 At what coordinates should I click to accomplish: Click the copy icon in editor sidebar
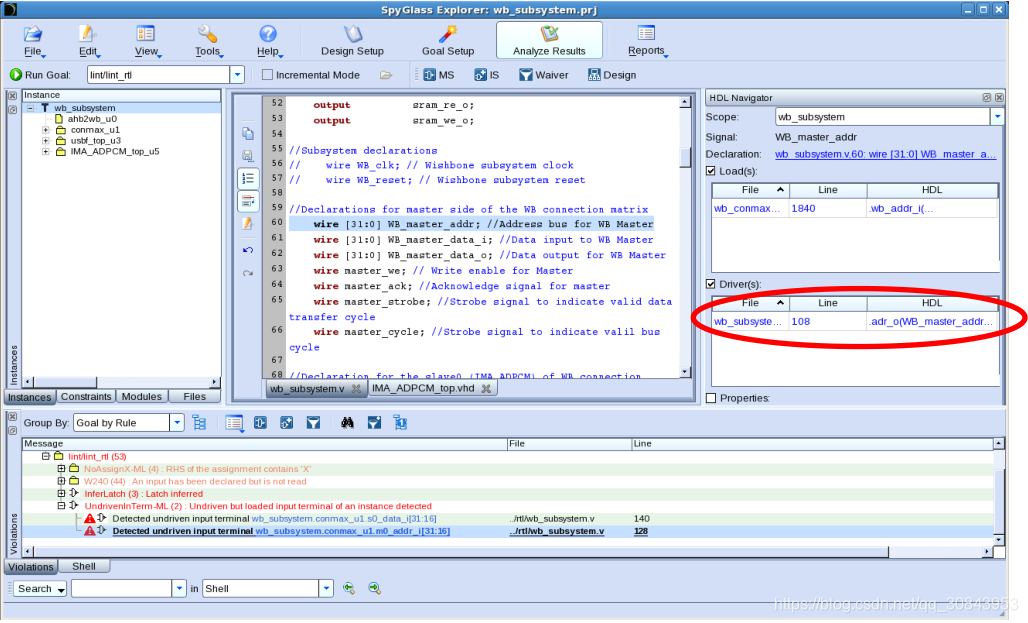point(248,133)
